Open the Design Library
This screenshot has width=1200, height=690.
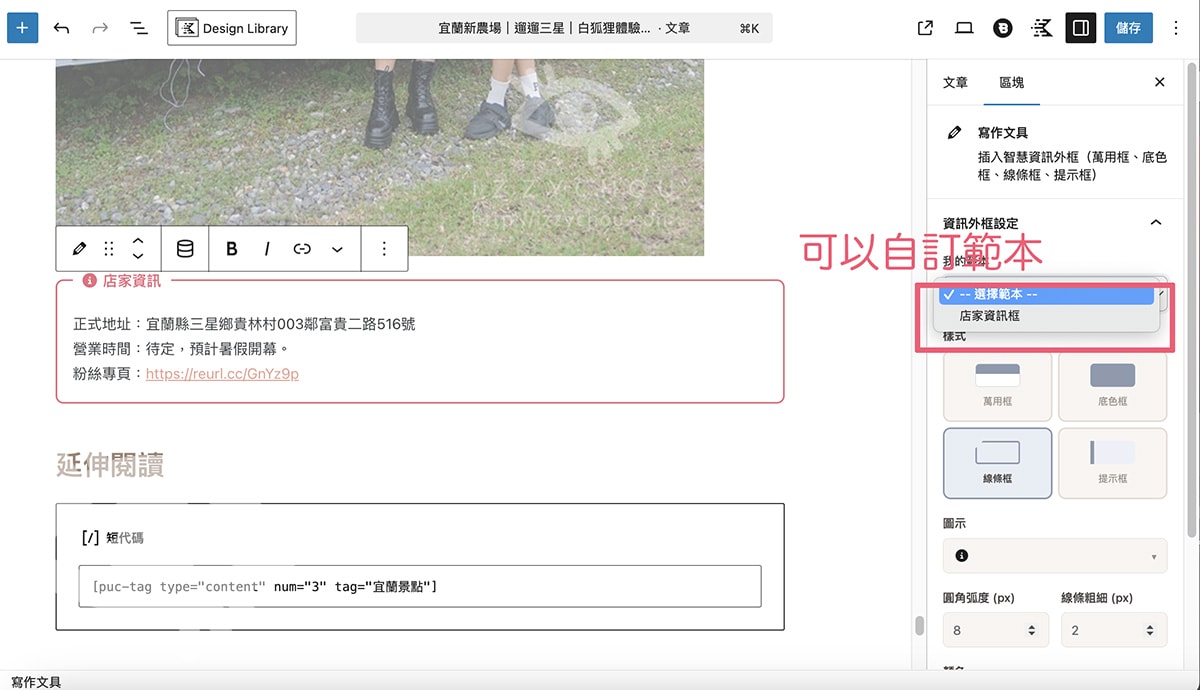[232, 28]
